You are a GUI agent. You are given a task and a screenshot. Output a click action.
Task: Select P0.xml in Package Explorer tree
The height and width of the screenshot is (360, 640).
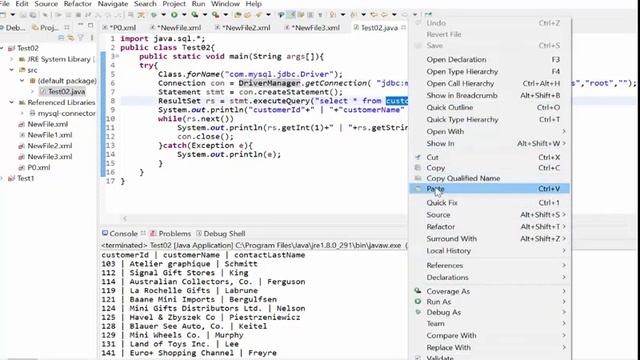coord(34,167)
